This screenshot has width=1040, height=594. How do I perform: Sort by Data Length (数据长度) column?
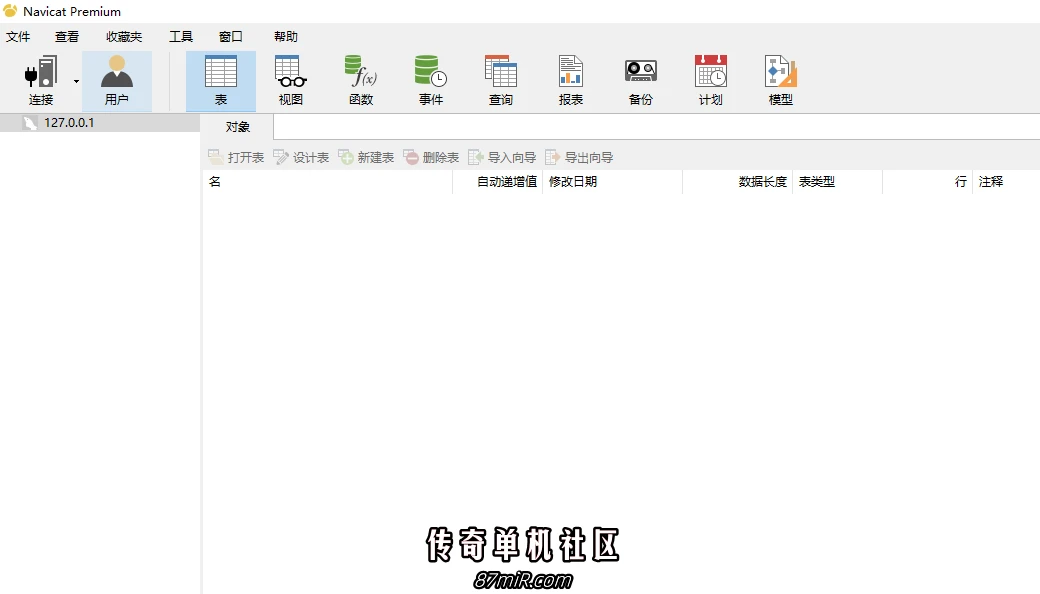[x=737, y=182]
